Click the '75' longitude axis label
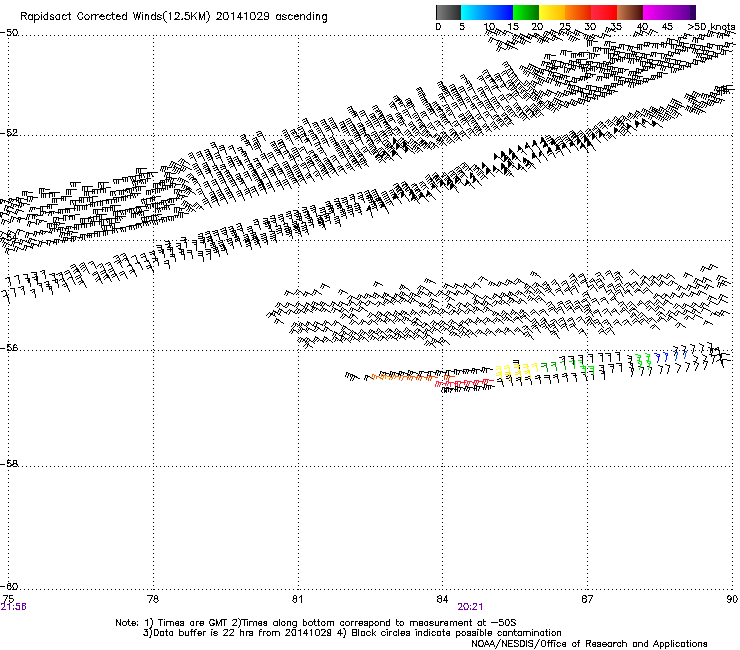This screenshot has width=740, height=650. [x=8, y=599]
